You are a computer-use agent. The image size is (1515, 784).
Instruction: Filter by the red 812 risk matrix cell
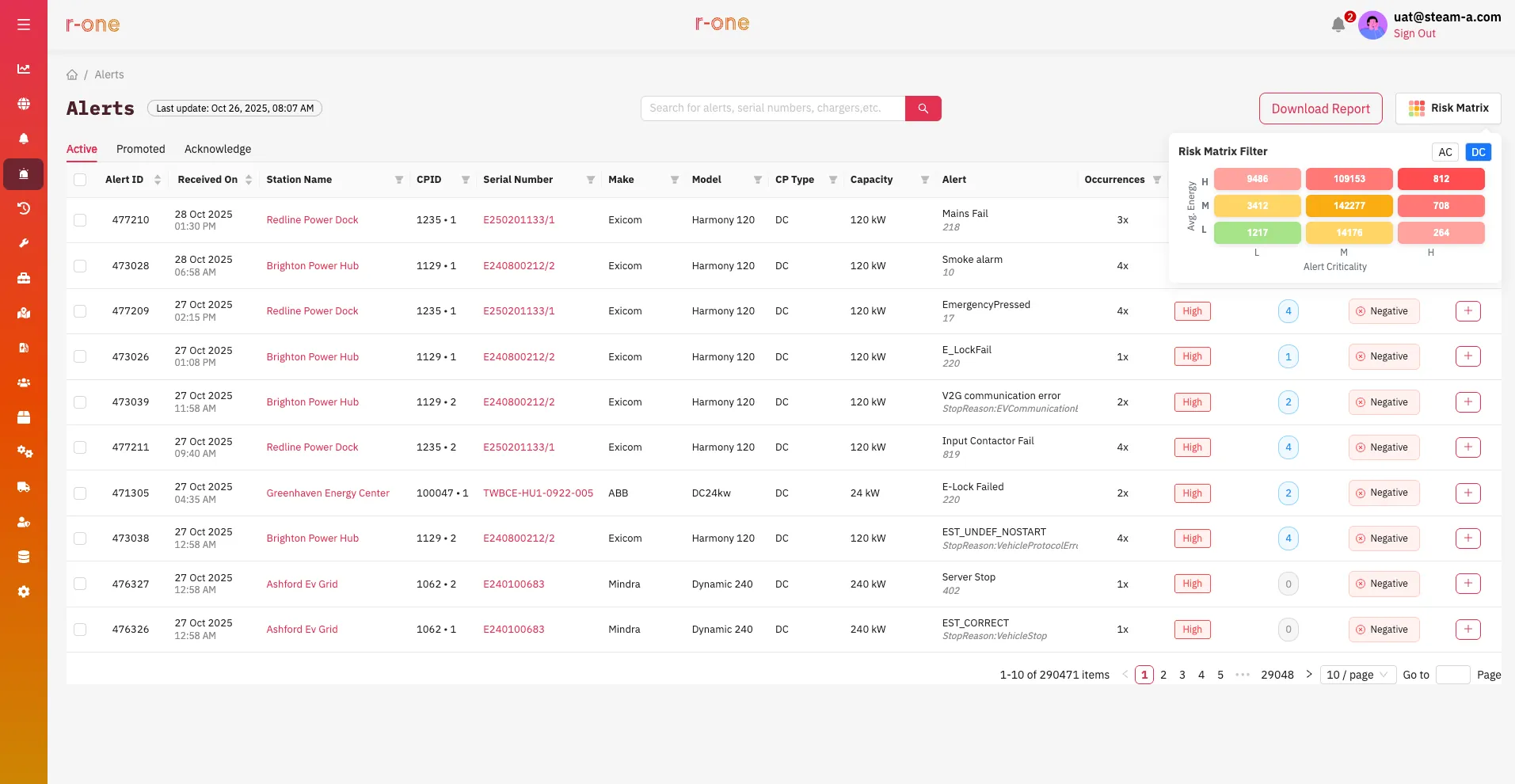click(1441, 179)
